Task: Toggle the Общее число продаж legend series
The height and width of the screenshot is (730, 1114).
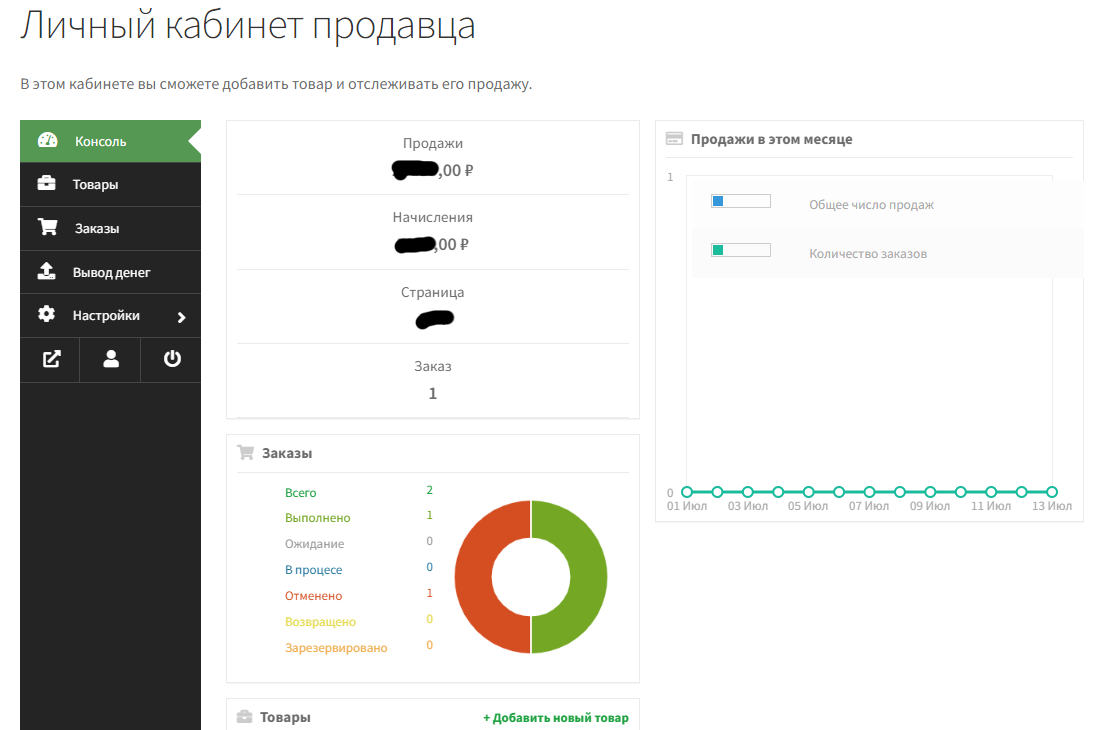Action: point(740,202)
